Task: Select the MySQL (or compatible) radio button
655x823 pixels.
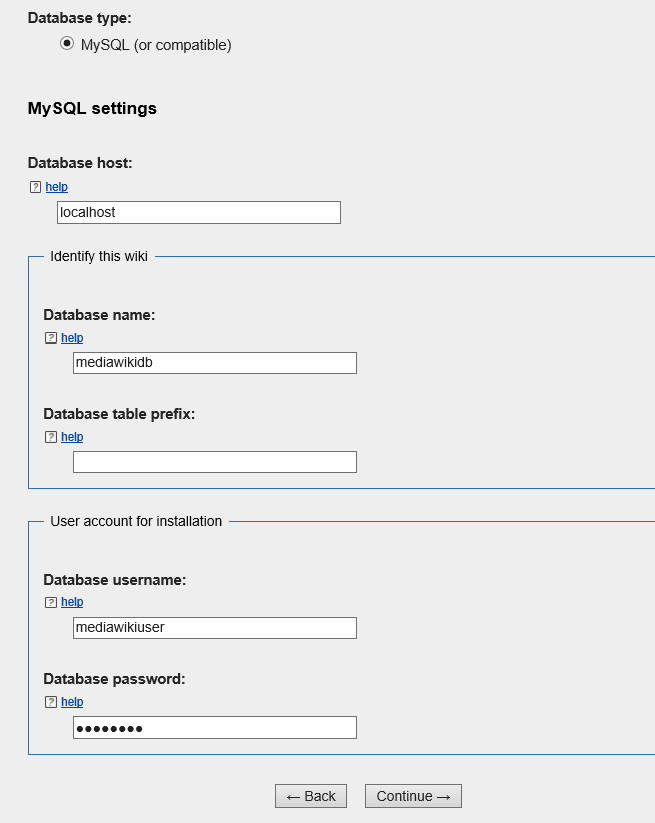Action: pos(67,43)
